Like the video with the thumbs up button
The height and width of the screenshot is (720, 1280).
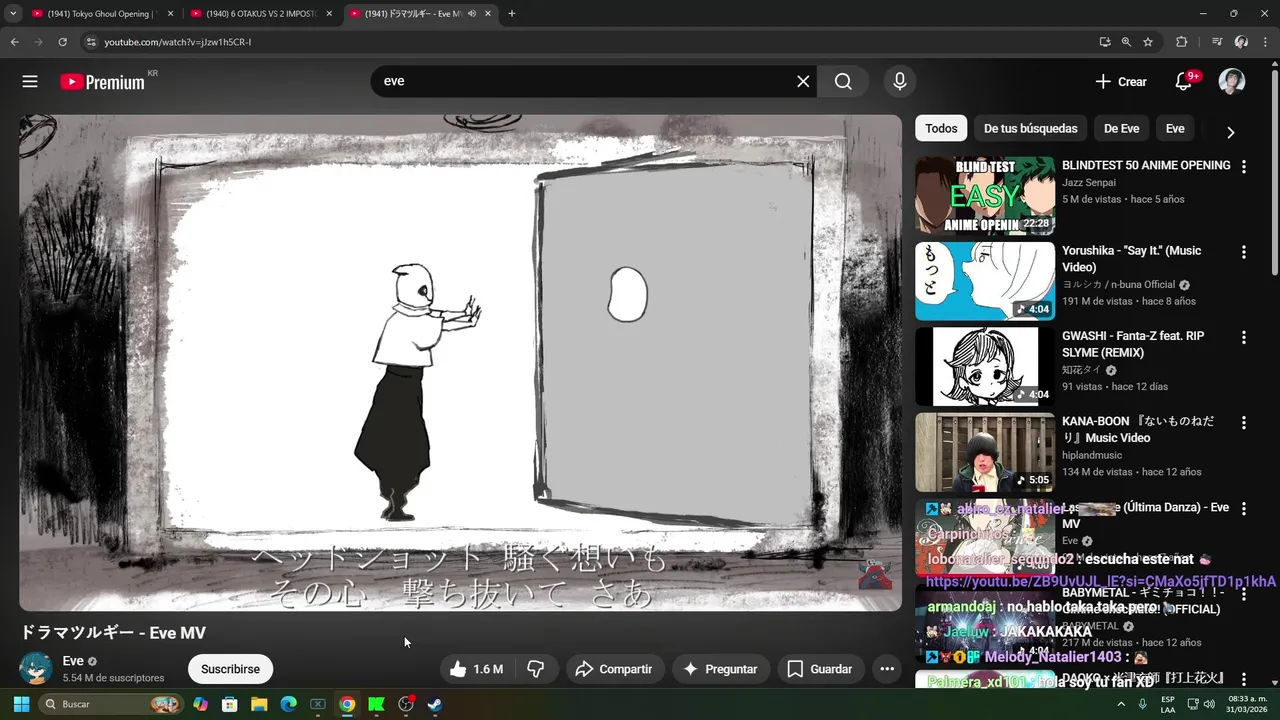477,669
